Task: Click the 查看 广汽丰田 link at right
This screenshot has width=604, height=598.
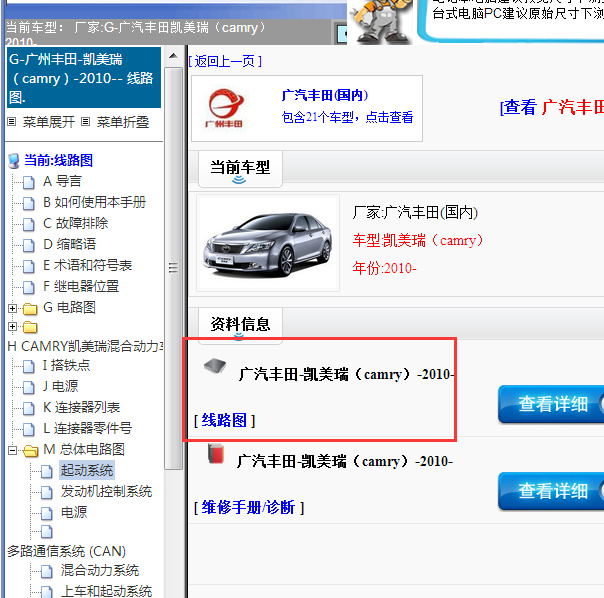Action: [x=552, y=107]
